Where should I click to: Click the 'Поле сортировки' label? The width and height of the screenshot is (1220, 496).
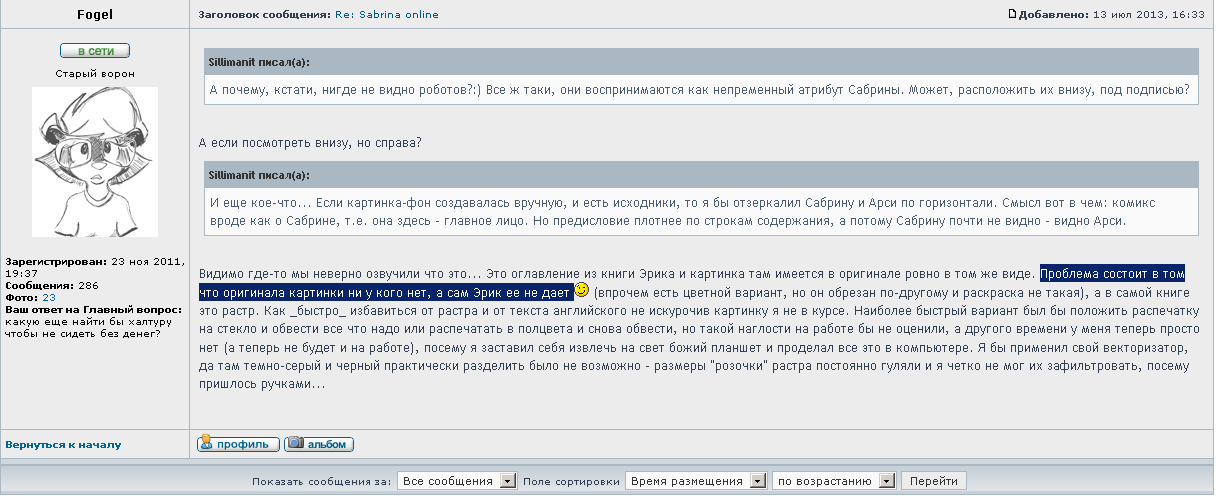click(571, 481)
